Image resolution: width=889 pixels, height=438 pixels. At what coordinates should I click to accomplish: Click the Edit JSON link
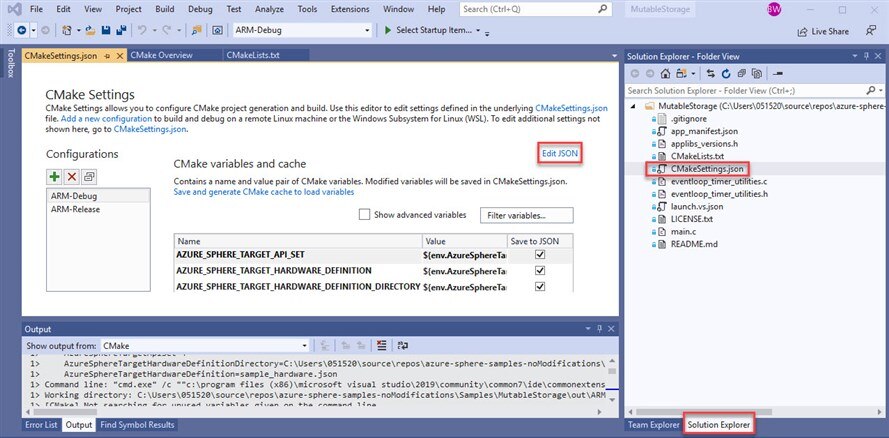tap(560, 152)
